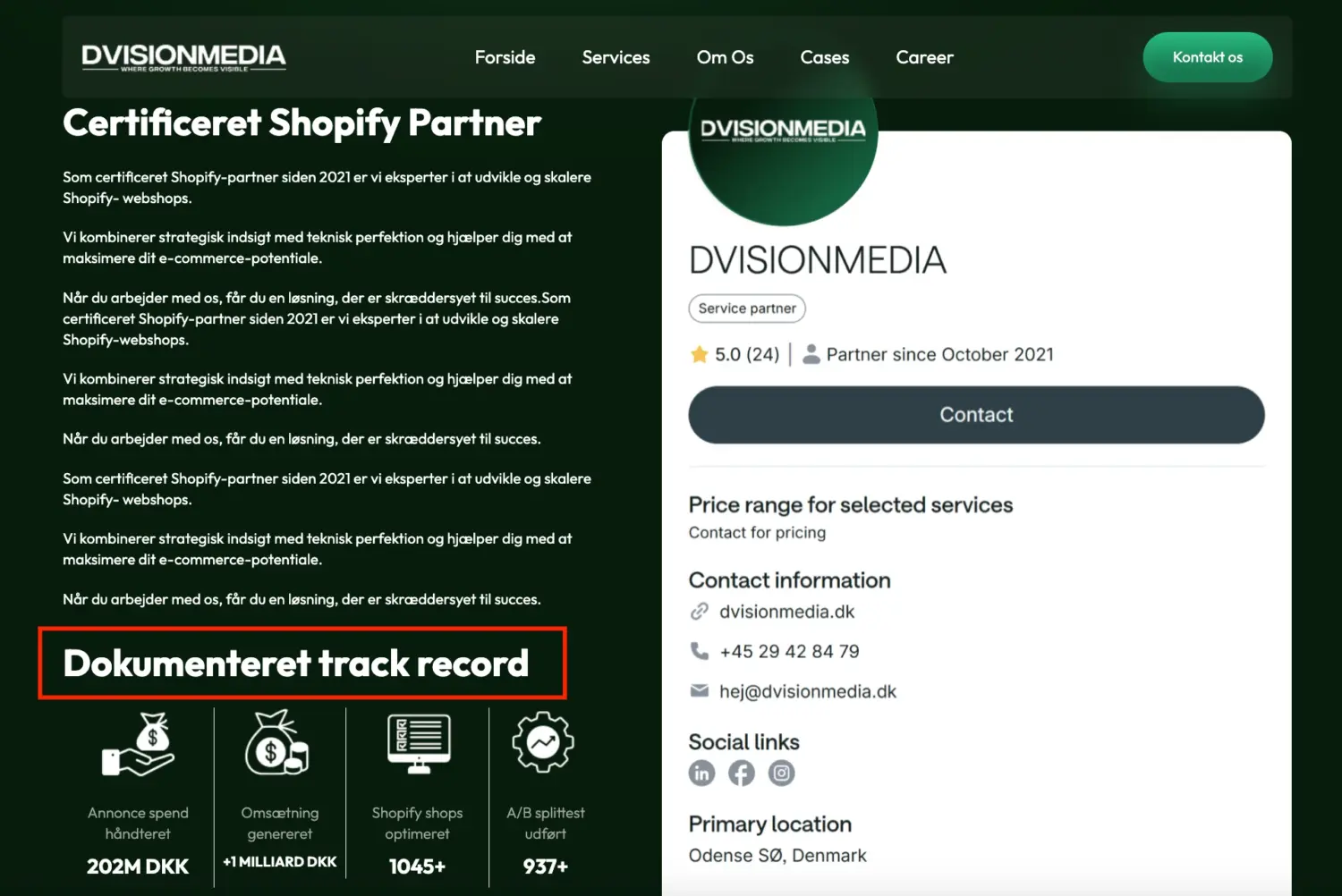Open the Career page
Viewport: 1342px width, 896px height.
coord(925,56)
